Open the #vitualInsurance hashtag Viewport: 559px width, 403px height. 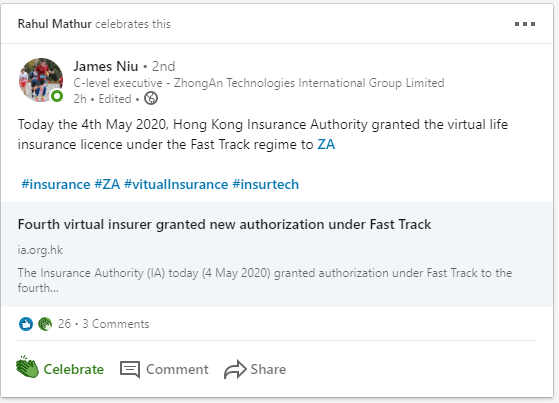pyautogui.click(x=176, y=184)
